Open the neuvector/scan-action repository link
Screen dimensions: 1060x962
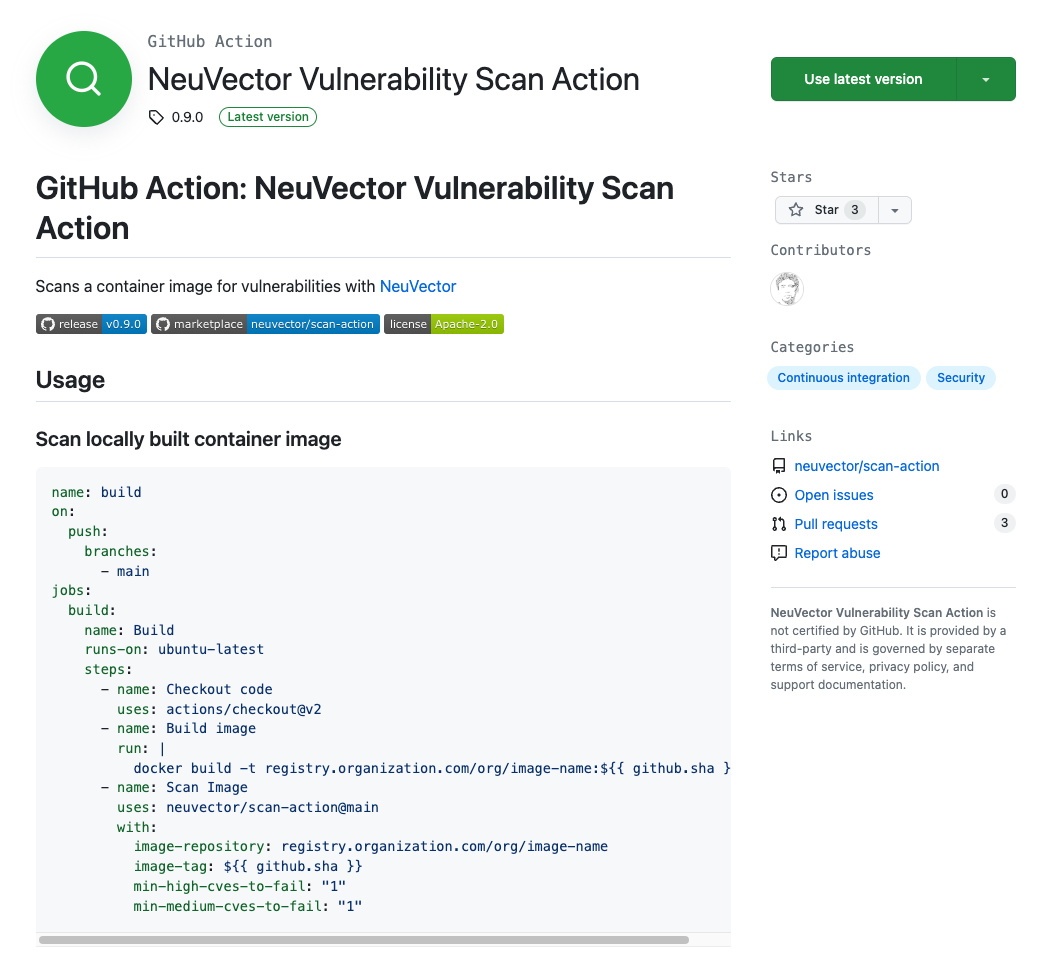coord(866,465)
